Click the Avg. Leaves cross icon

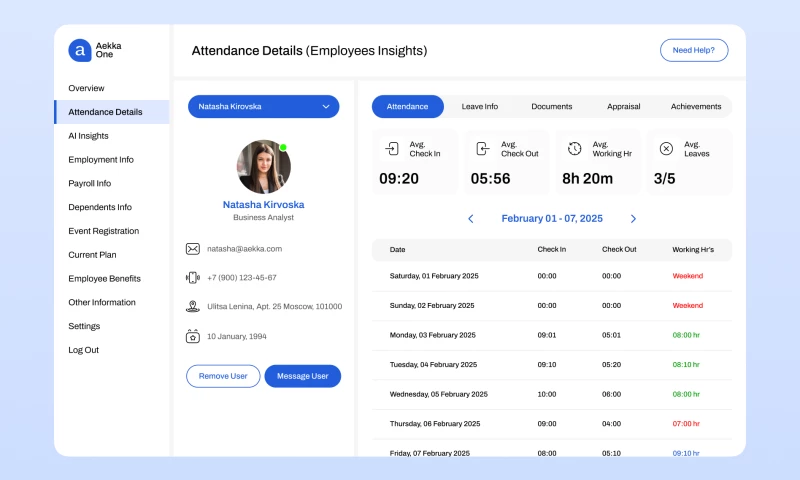[666, 148]
